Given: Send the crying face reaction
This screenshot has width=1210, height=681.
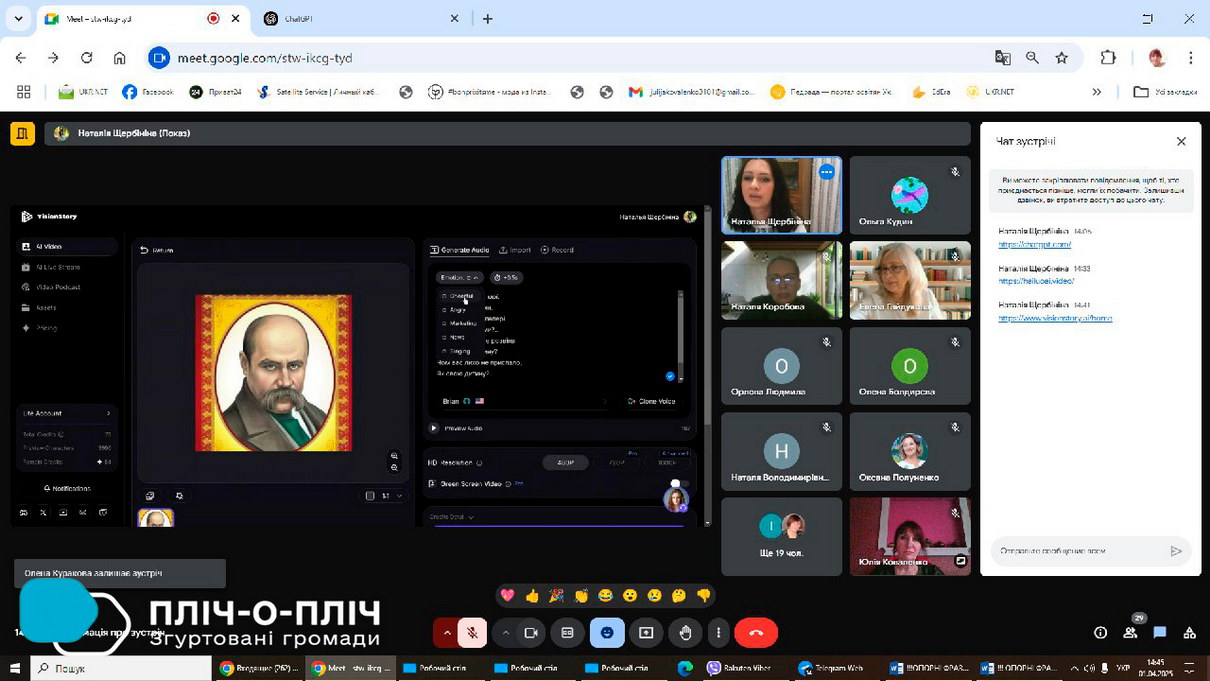Looking at the screenshot, I should pos(654,596).
